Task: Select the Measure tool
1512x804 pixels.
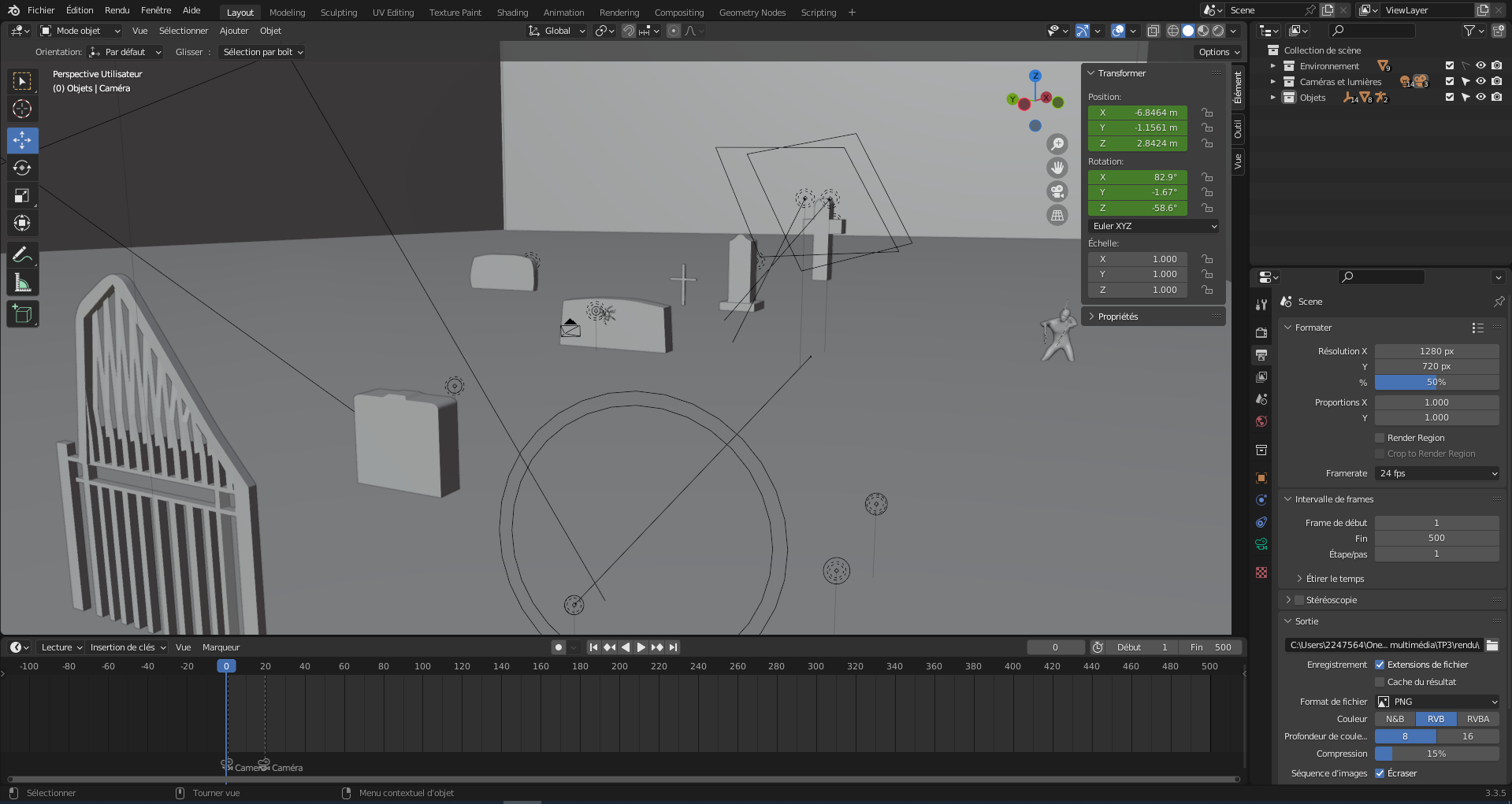Action: pos(22,282)
